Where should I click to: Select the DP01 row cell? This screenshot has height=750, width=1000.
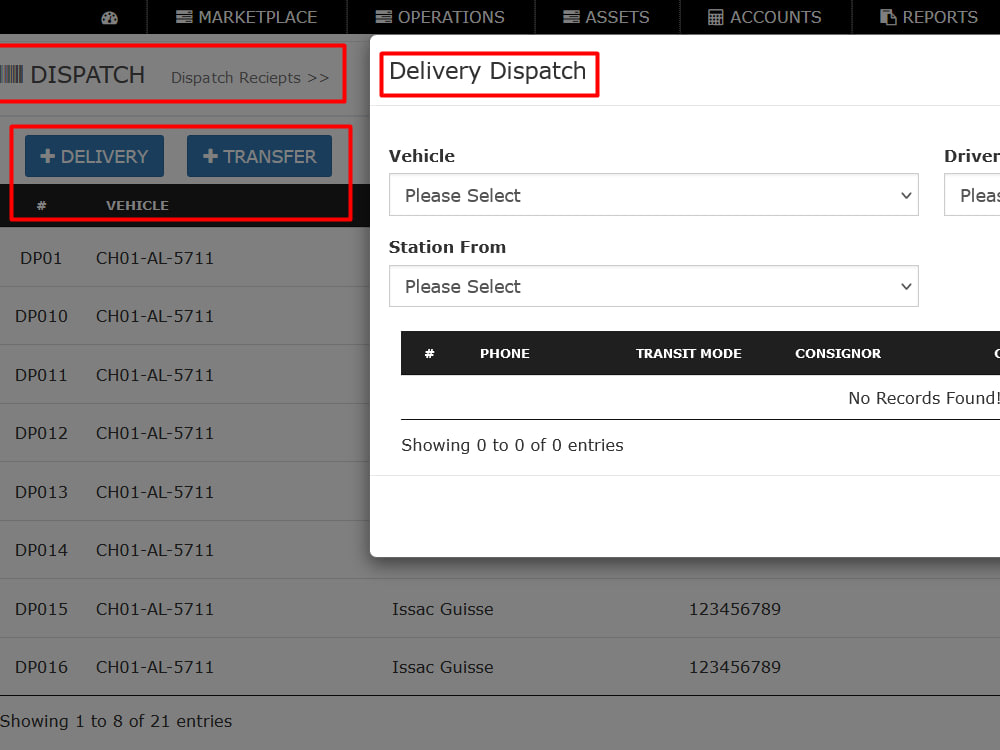[41, 258]
